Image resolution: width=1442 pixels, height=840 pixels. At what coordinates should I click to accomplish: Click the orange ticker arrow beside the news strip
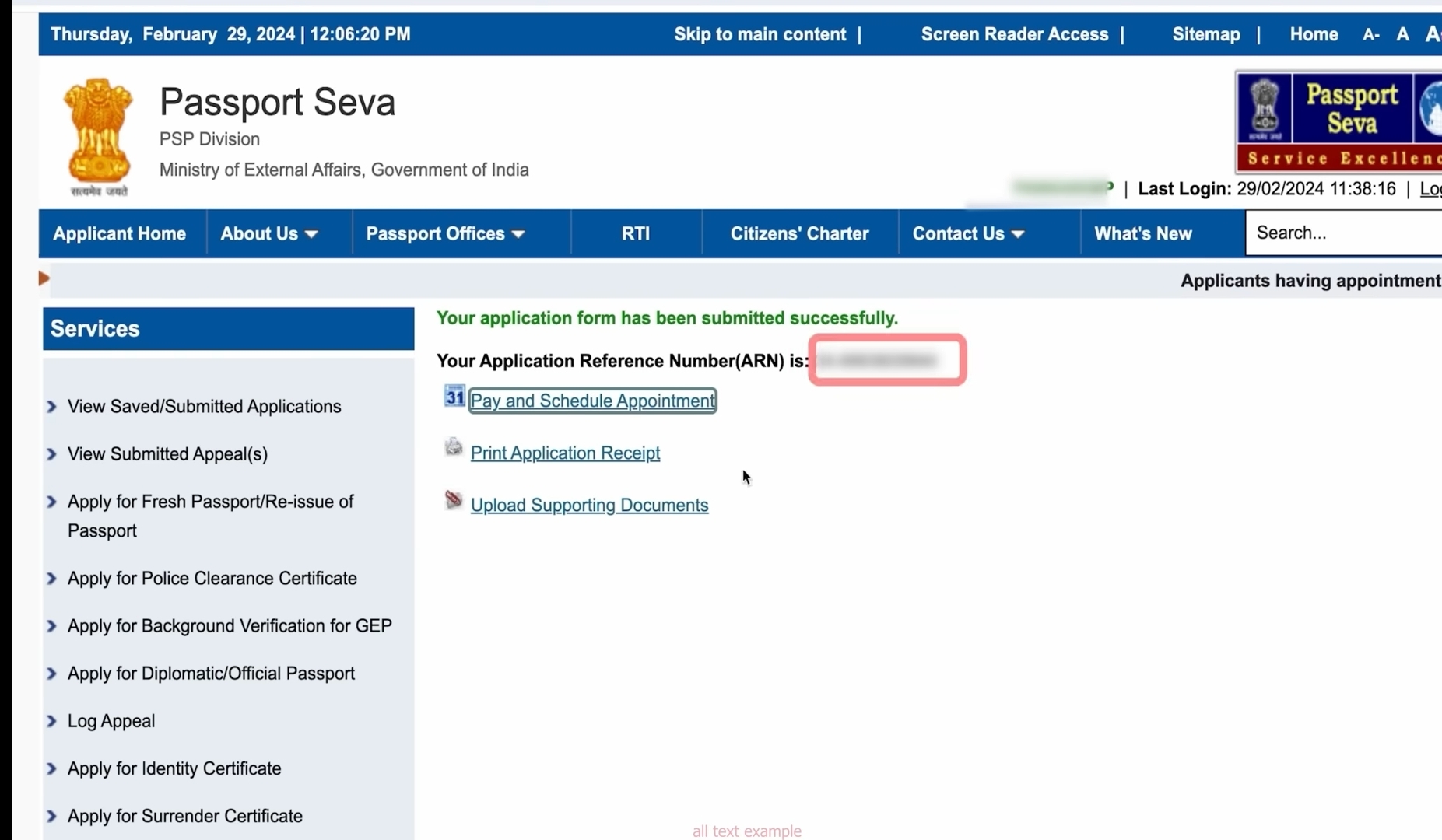(x=44, y=278)
